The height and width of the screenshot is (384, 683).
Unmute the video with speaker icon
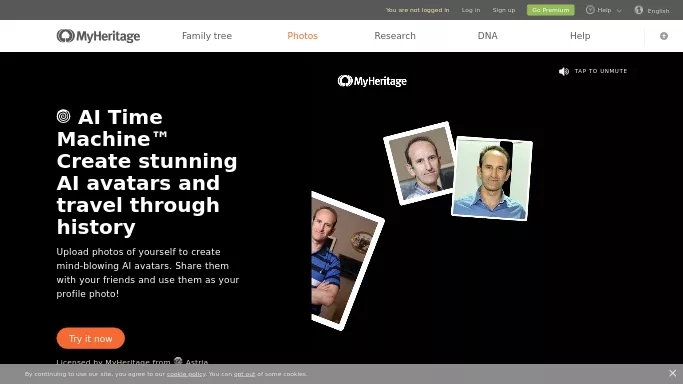click(564, 71)
